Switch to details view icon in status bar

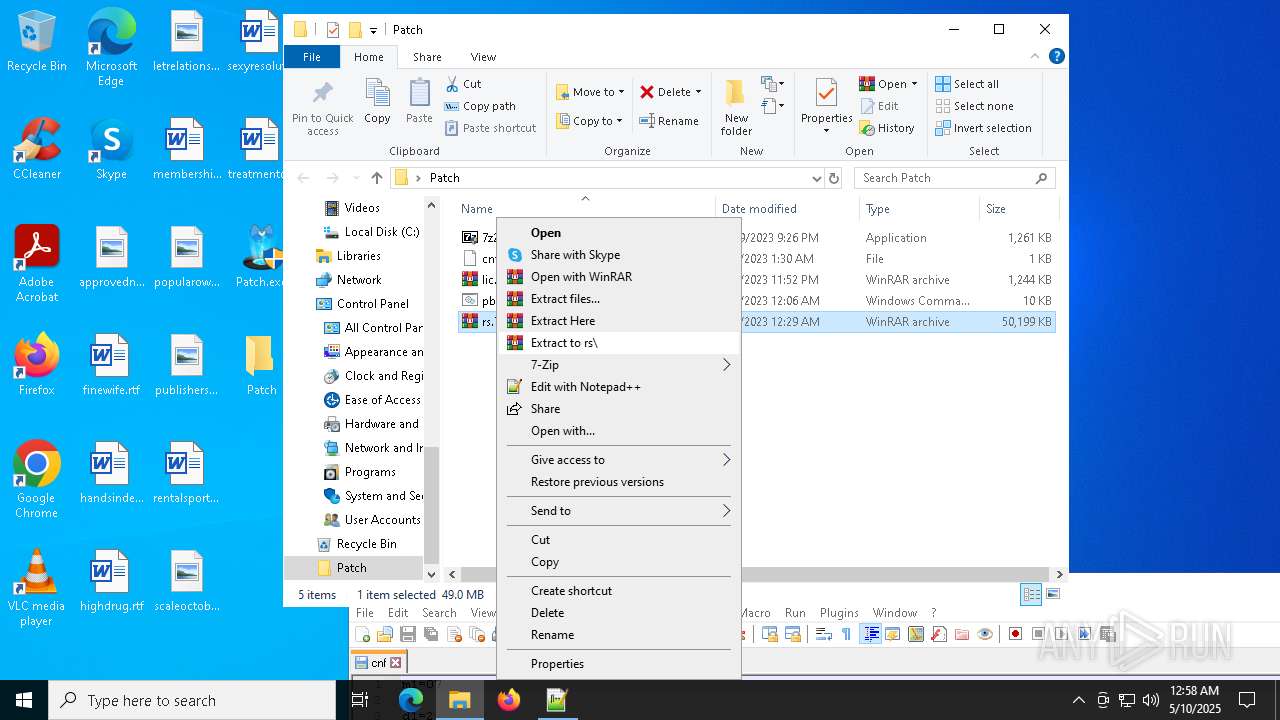click(x=1031, y=594)
